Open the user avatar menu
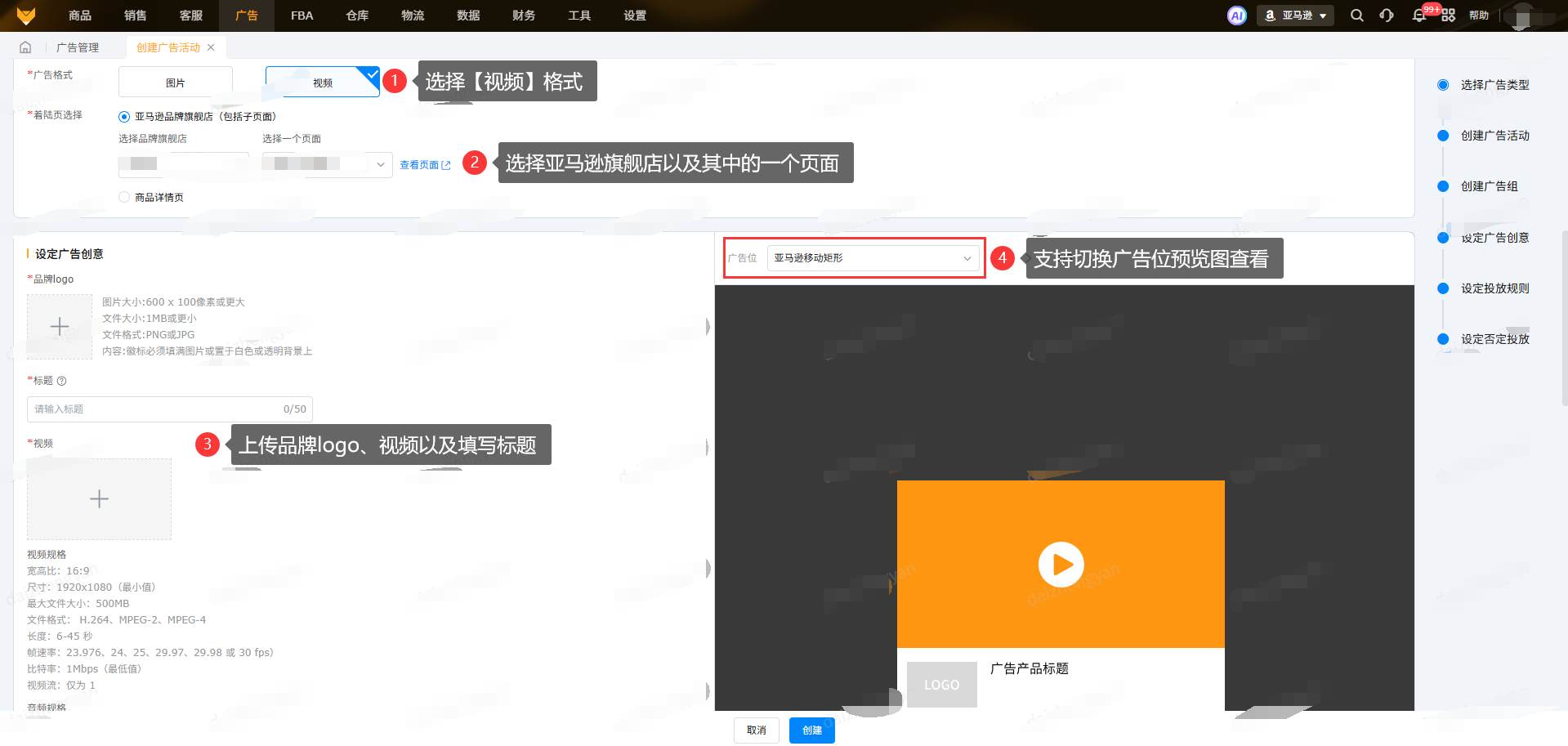Screen dimensions: 1568x746 coord(1521,16)
